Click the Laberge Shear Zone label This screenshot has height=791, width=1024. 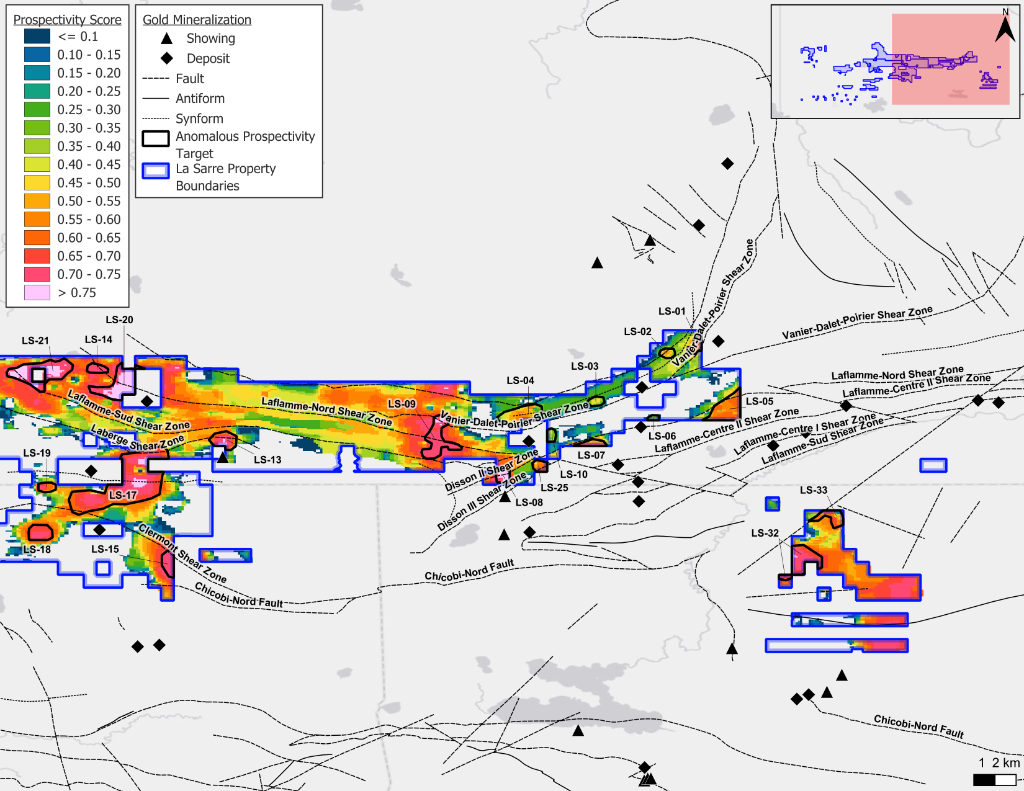point(137,438)
